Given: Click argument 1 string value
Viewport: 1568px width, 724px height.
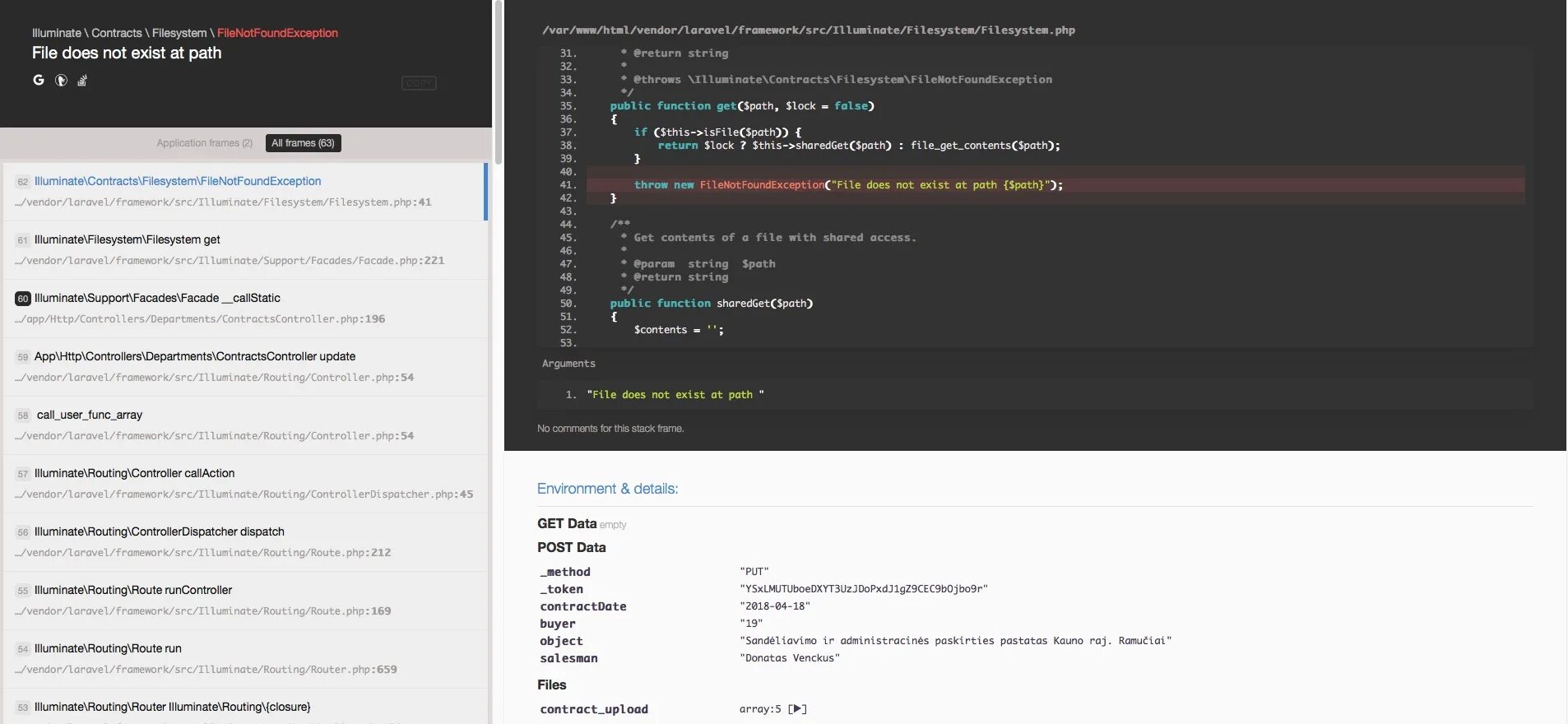Looking at the screenshot, I should point(675,395).
